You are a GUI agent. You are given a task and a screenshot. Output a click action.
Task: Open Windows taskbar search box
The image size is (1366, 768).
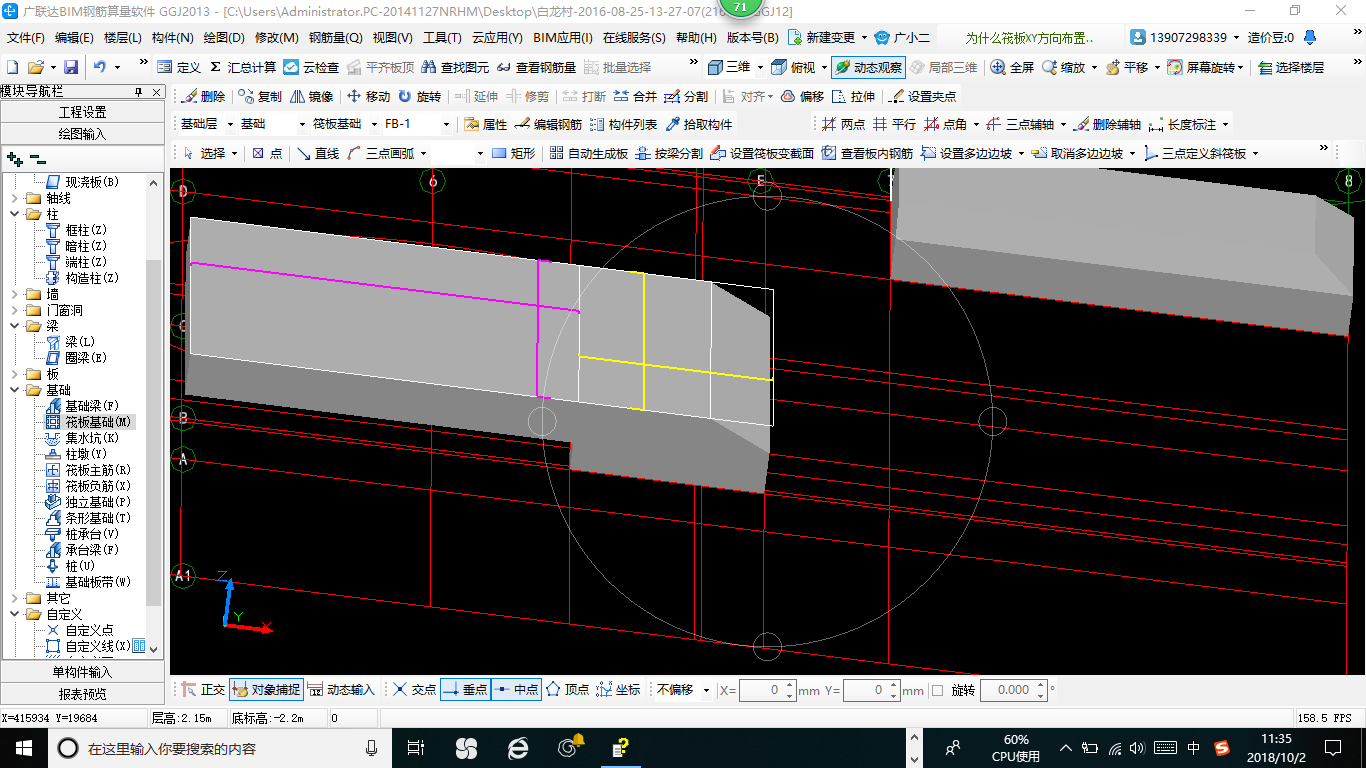[220, 748]
